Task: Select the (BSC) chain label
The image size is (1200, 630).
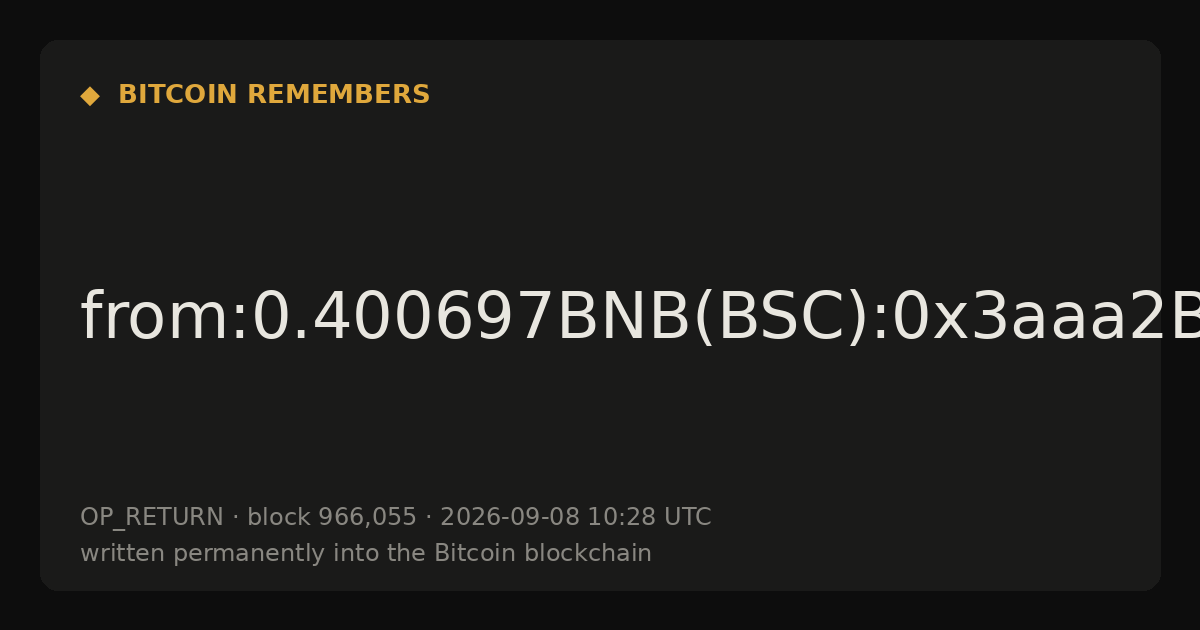Action: click(780, 318)
